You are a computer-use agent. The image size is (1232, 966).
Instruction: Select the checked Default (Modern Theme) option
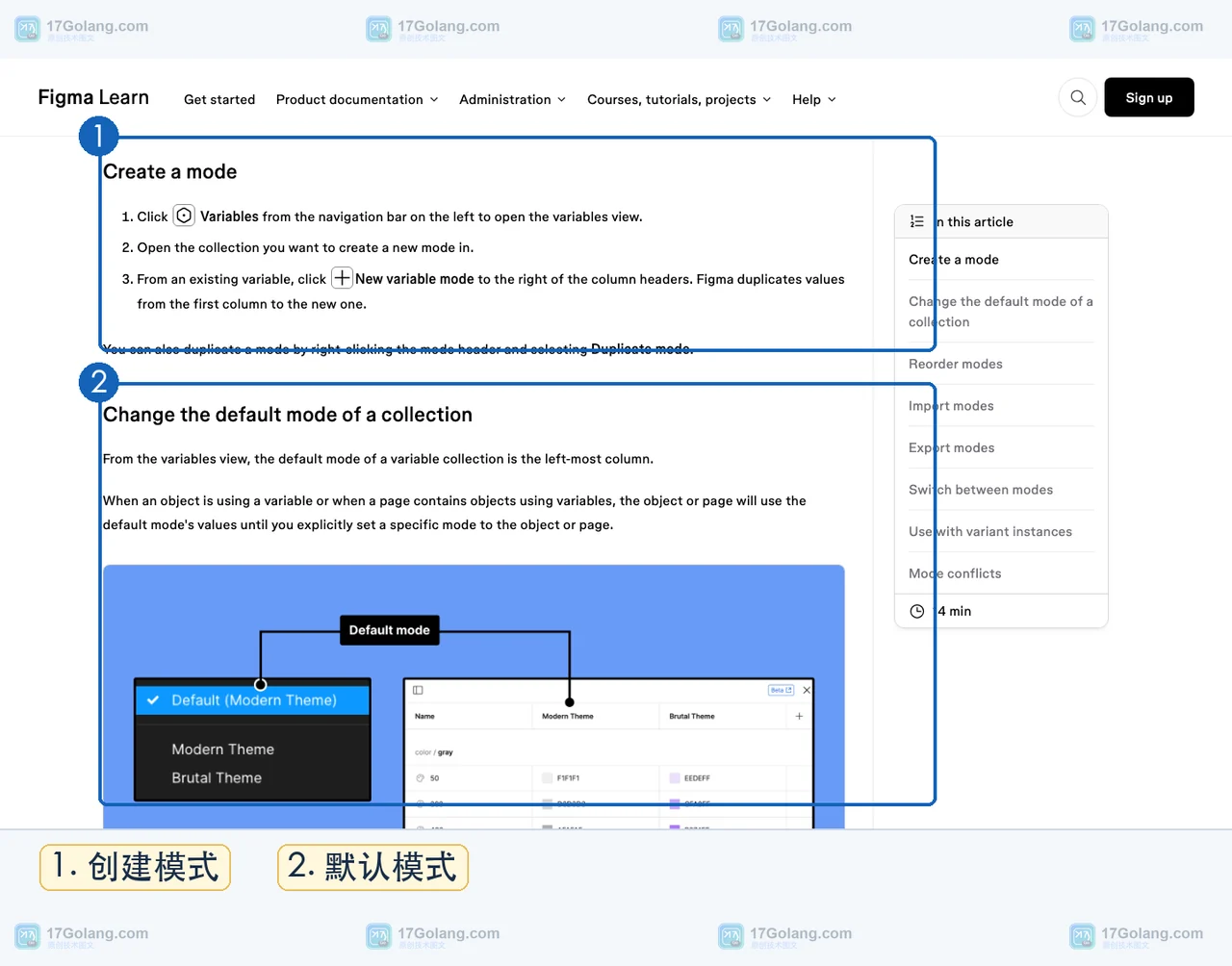[x=252, y=699]
